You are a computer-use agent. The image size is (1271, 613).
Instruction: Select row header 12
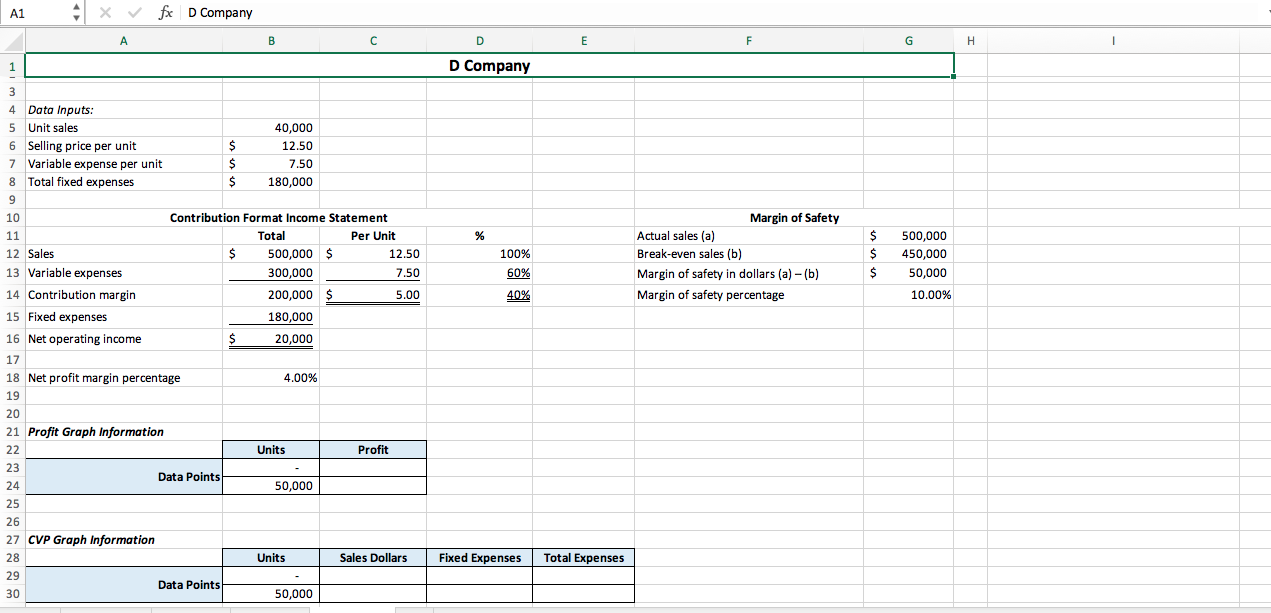point(13,253)
